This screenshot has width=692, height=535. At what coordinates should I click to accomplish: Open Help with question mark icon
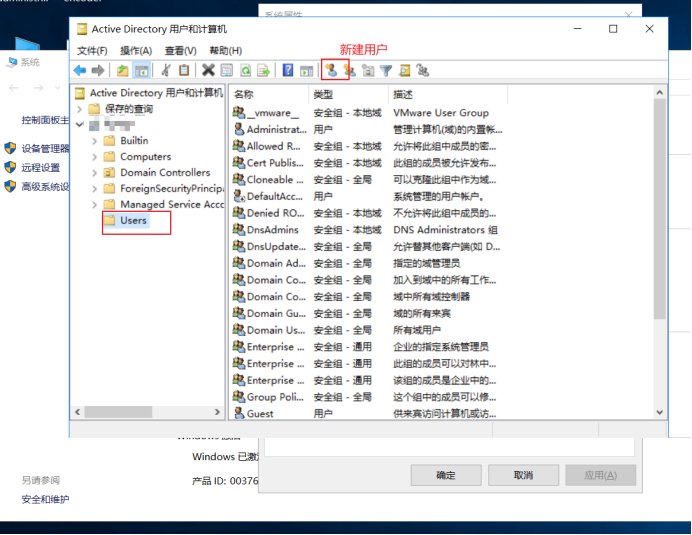coord(288,70)
